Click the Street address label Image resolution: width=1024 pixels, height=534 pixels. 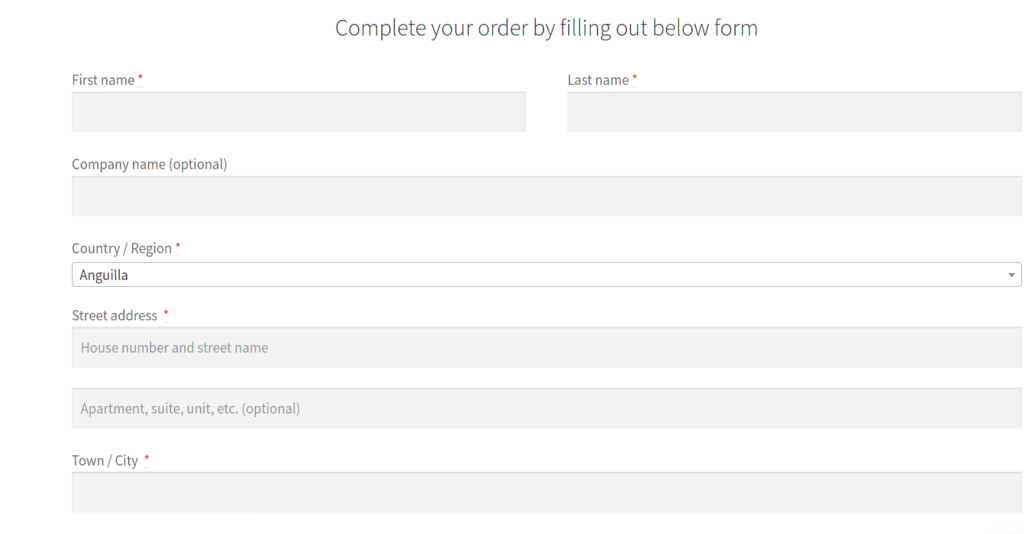pos(114,315)
